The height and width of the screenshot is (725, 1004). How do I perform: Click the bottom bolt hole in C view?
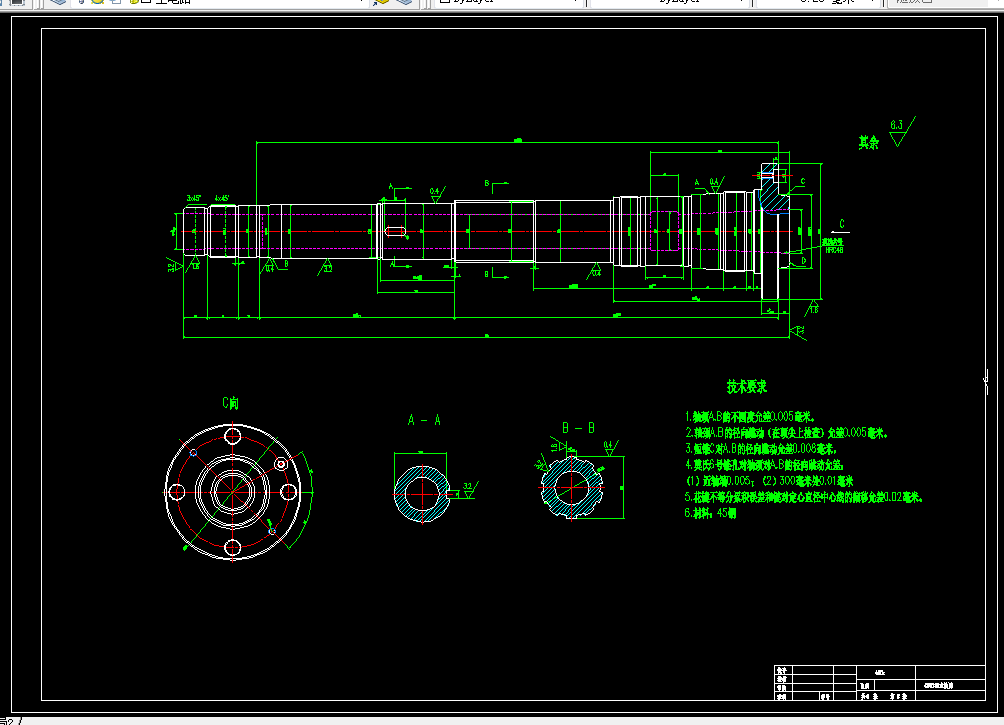[x=232, y=548]
